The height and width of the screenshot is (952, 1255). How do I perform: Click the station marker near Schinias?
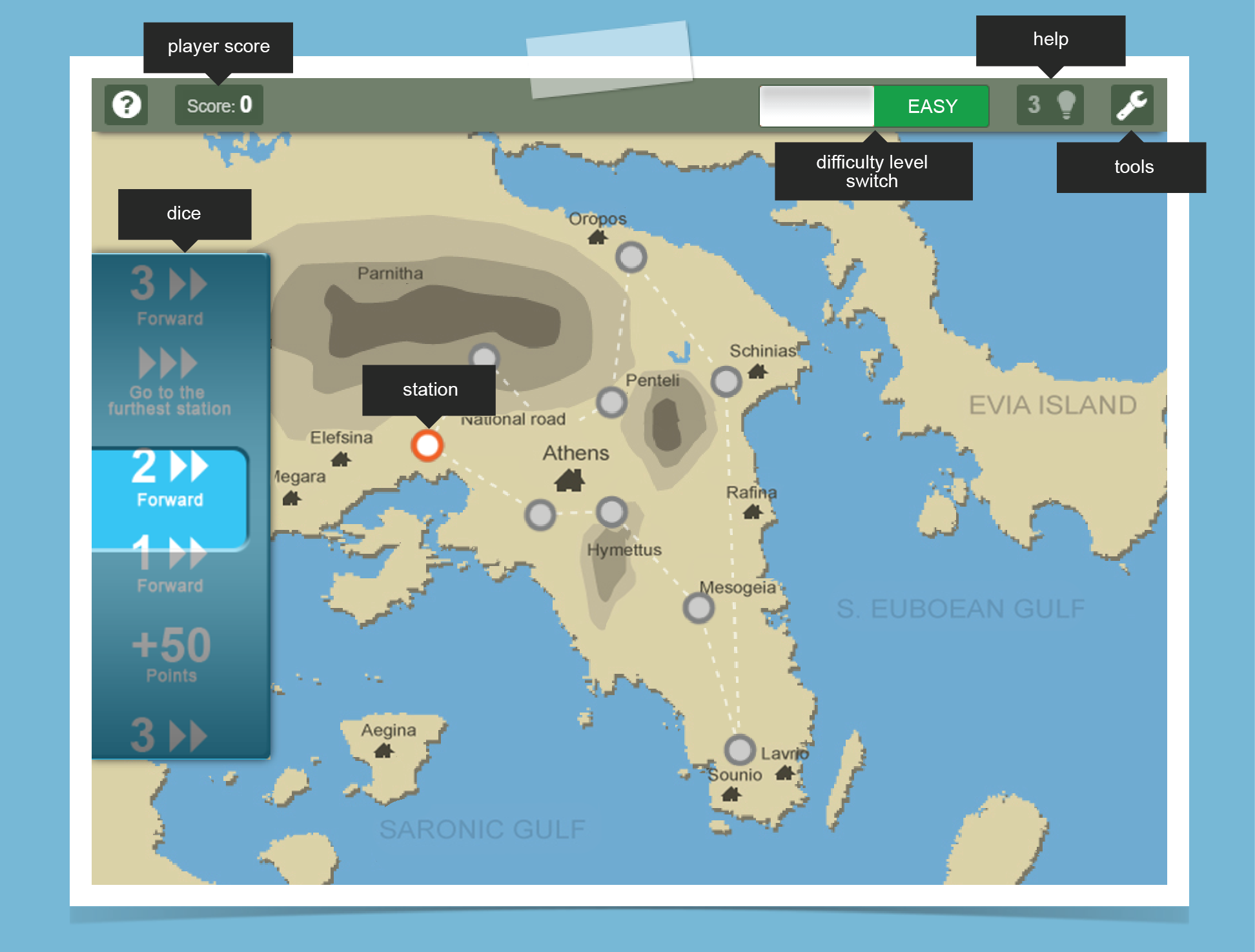726,381
